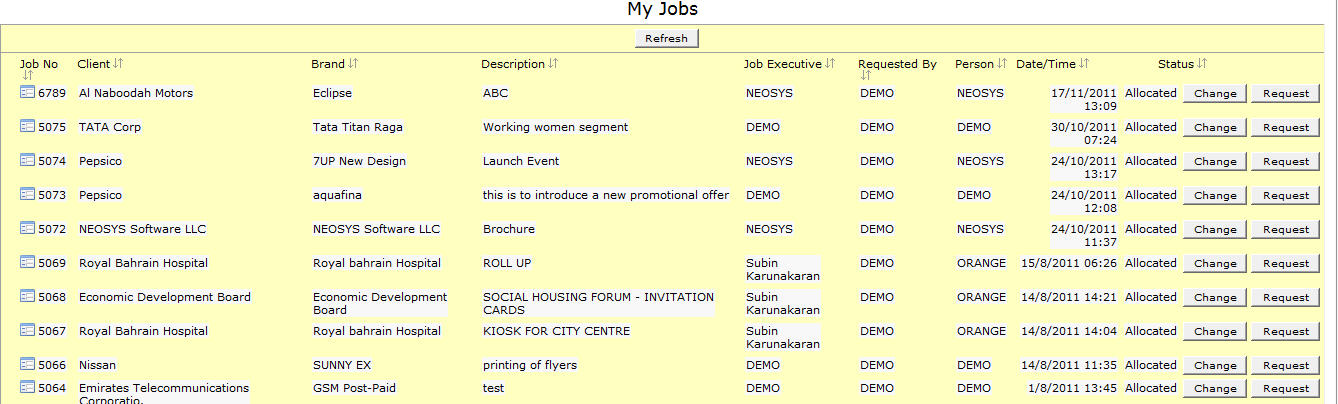Click Request for TATA Corp job

pyautogui.click(x=1285, y=127)
